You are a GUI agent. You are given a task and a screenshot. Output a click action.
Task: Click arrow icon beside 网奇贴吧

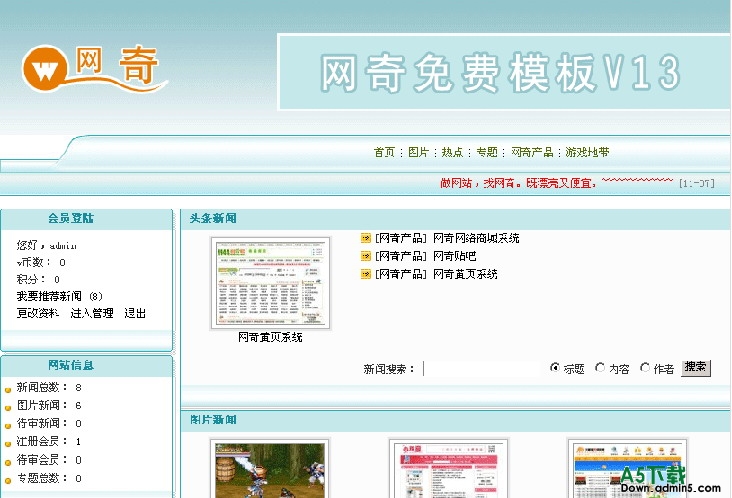(366, 256)
